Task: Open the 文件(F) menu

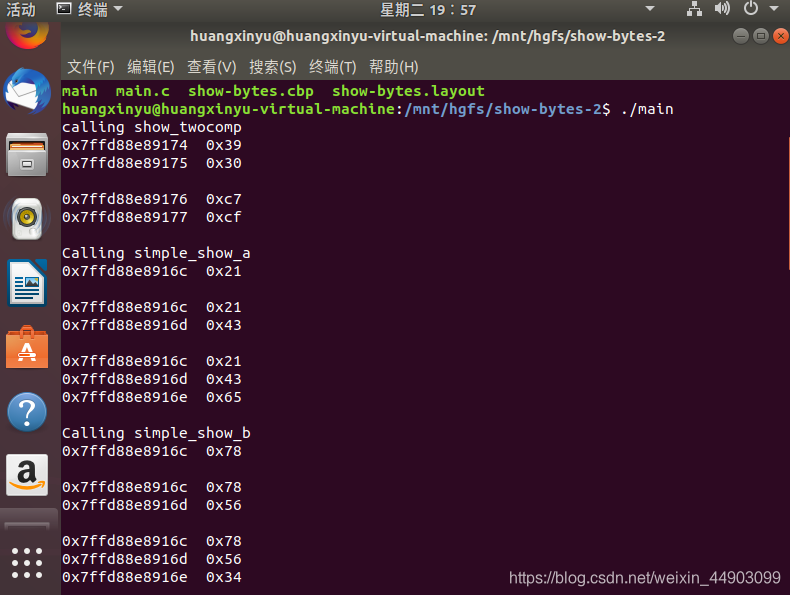Action: tap(91, 67)
